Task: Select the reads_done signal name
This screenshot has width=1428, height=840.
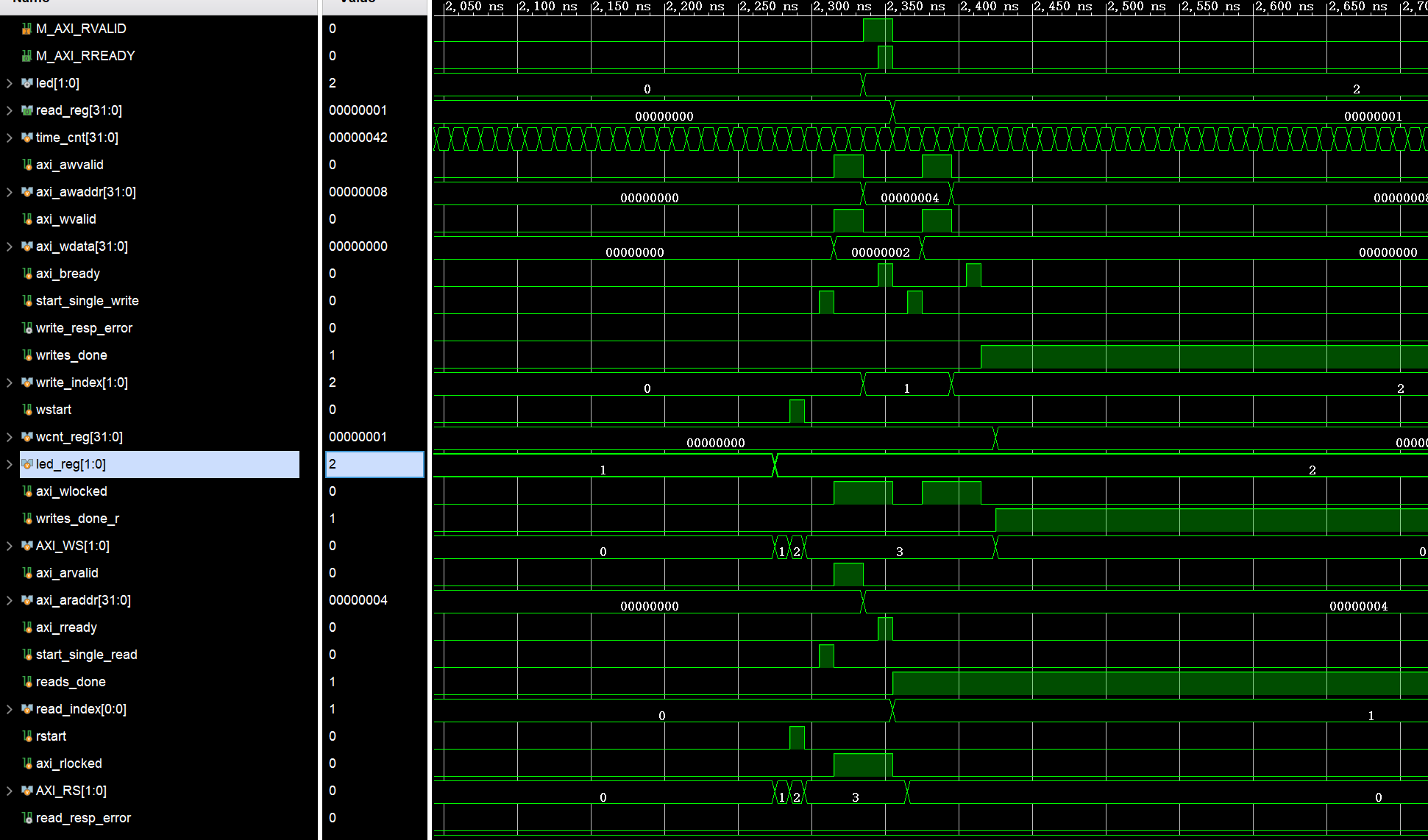Action: pos(71,682)
